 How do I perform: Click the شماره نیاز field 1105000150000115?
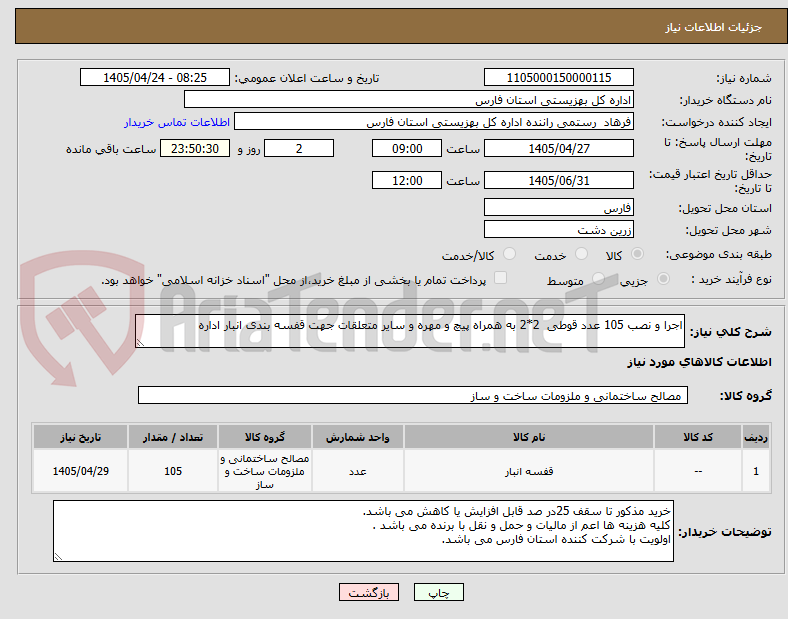(558, 77)
